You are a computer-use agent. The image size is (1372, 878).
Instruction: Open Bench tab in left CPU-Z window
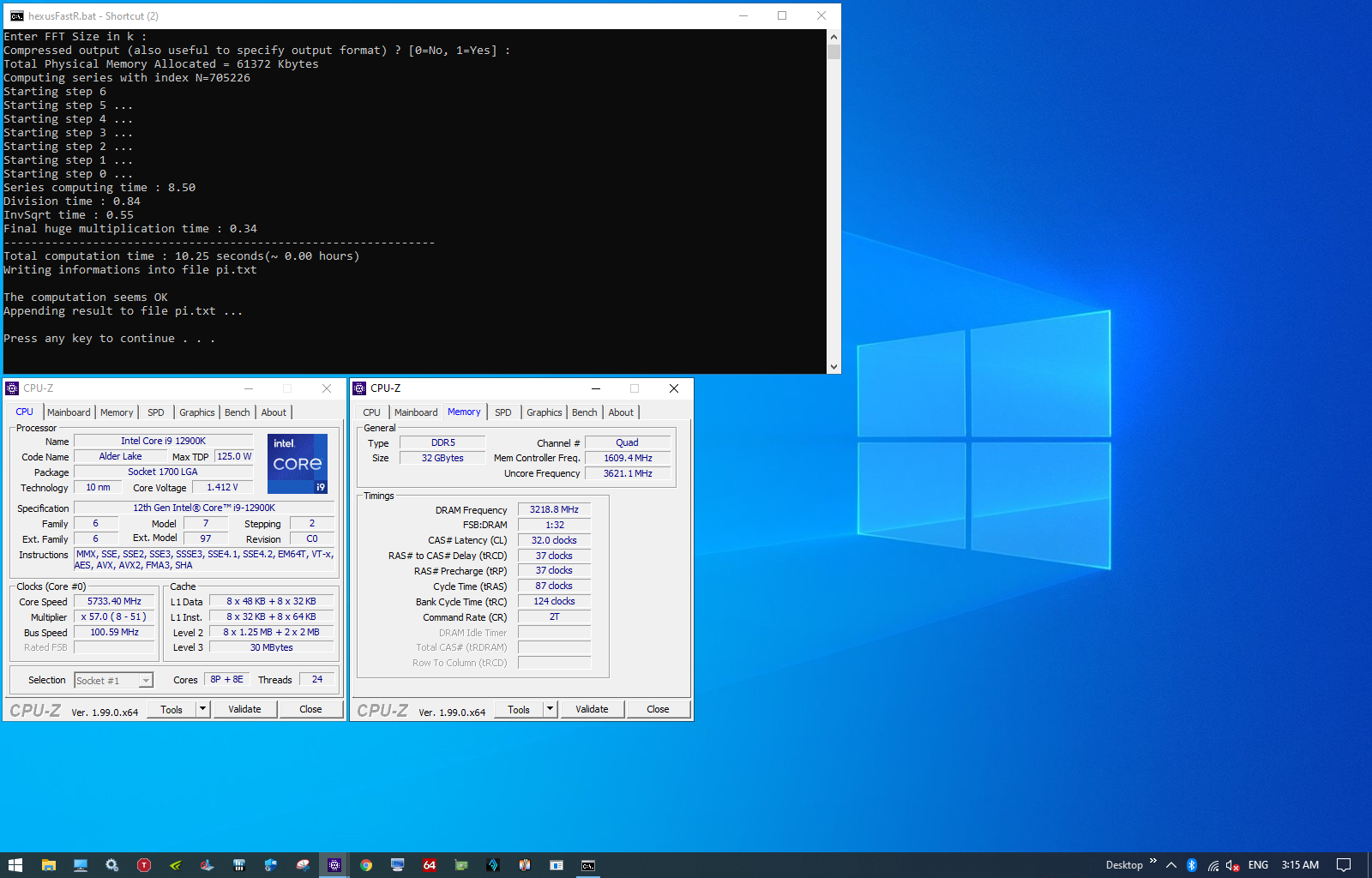(238, 412)
